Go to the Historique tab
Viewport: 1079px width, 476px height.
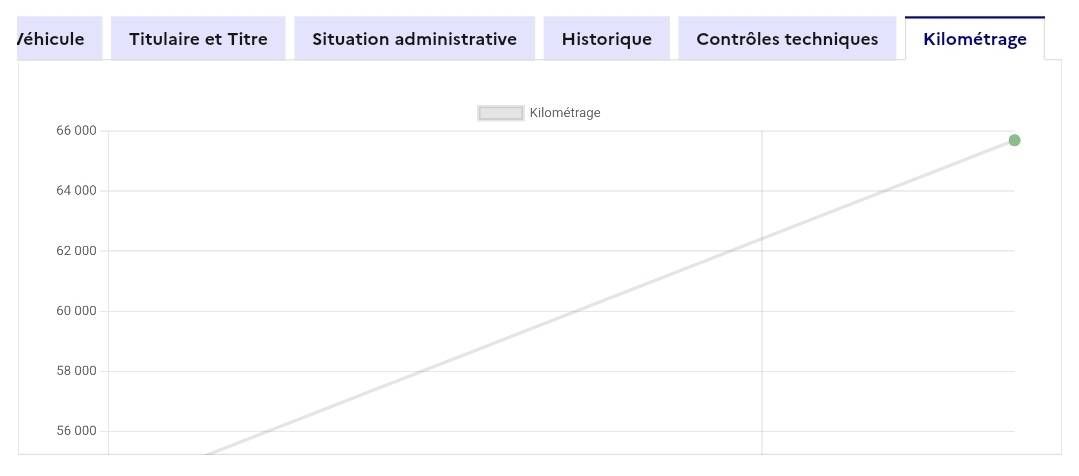tap(606, 39)
